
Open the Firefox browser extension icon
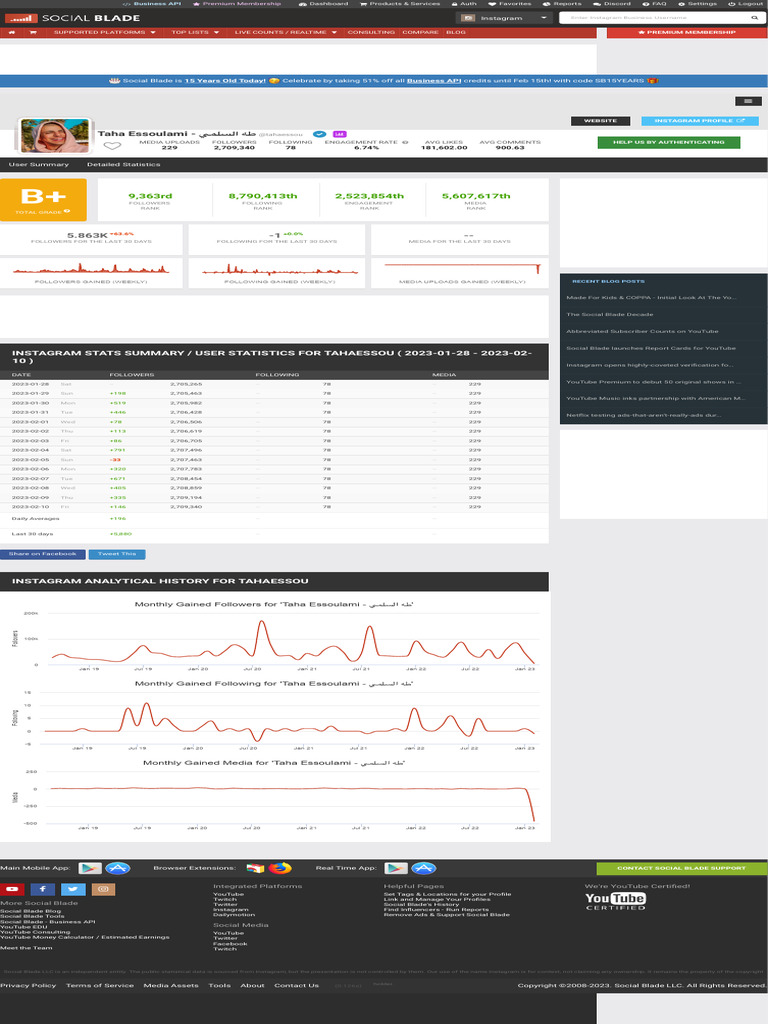280,868
